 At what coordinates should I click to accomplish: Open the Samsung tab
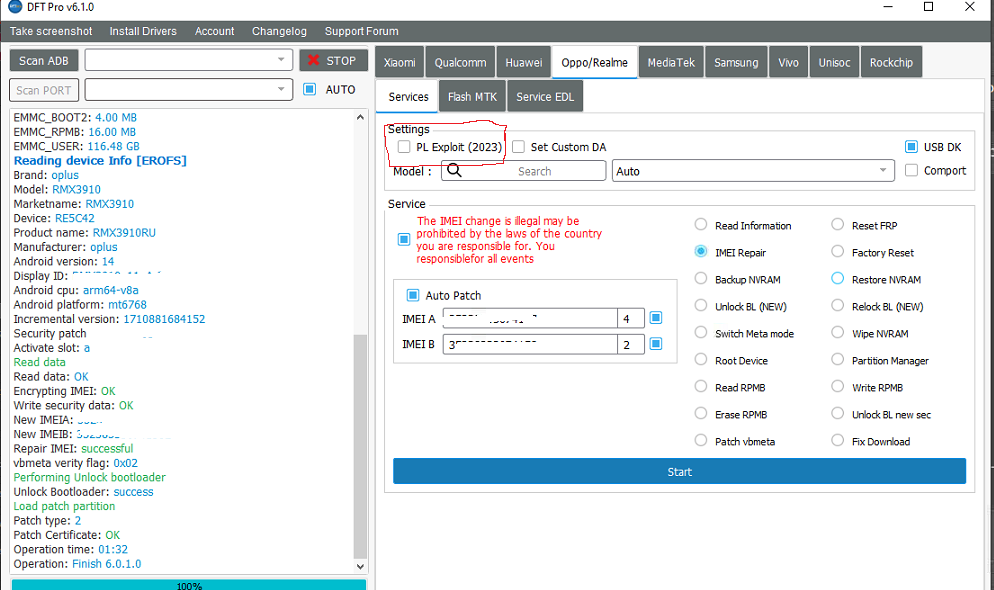[736, 62]
